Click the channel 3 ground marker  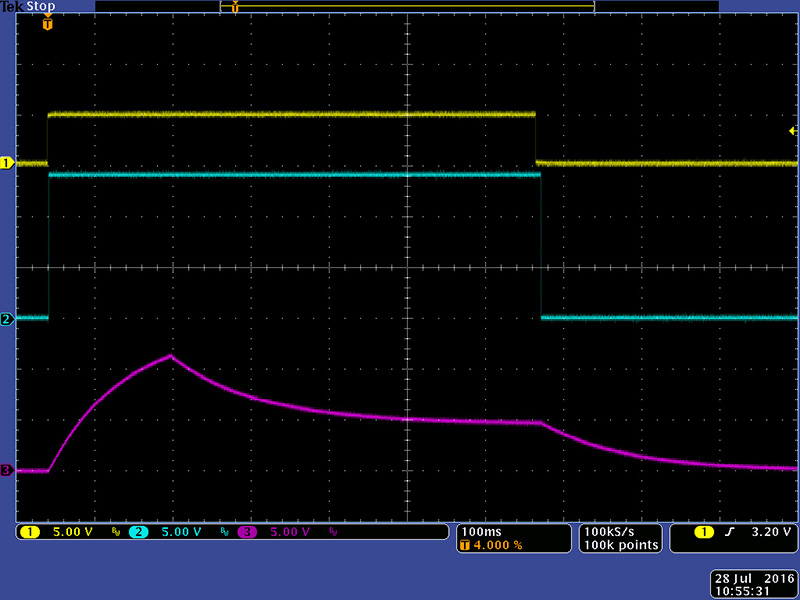point(6,470)
